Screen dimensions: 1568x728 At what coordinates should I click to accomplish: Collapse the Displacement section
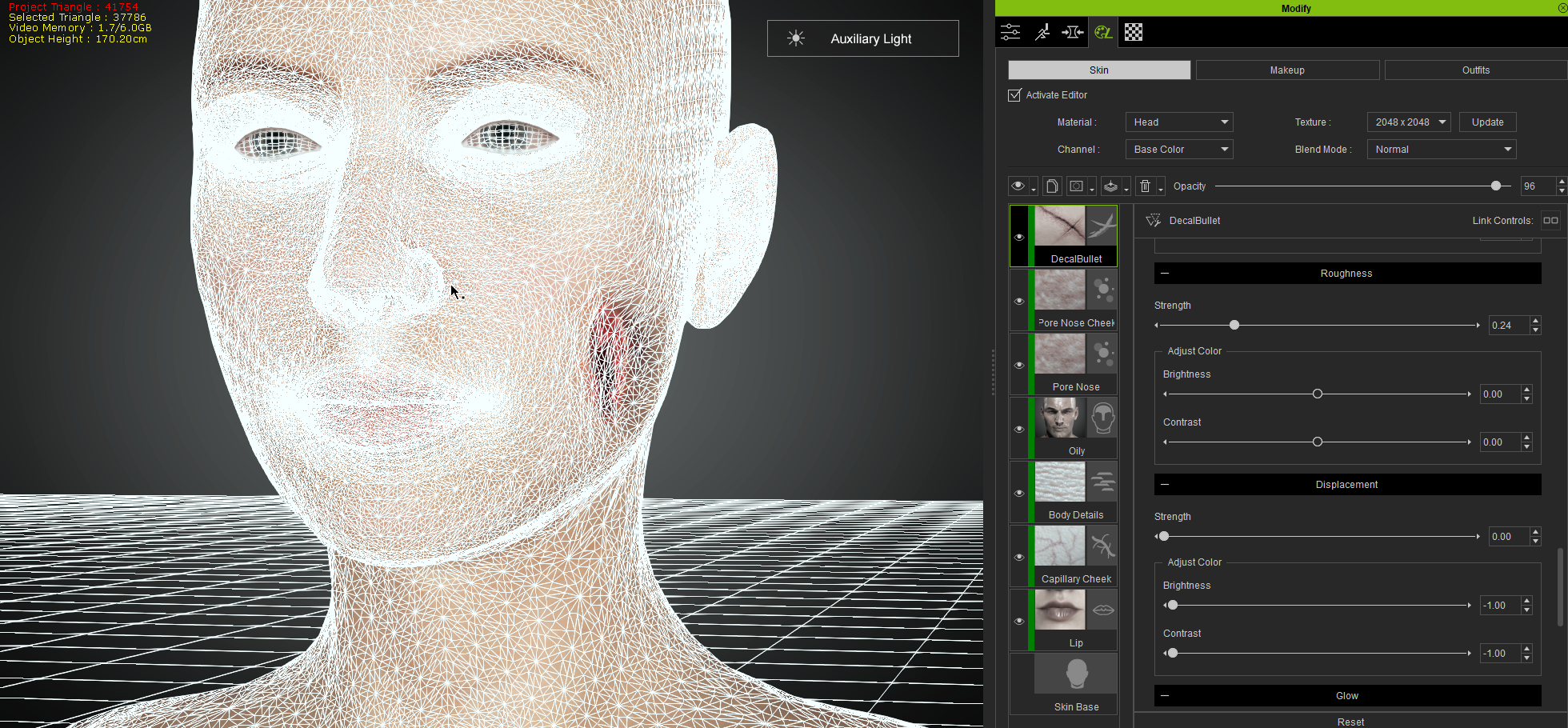(x=1165, y=485)
